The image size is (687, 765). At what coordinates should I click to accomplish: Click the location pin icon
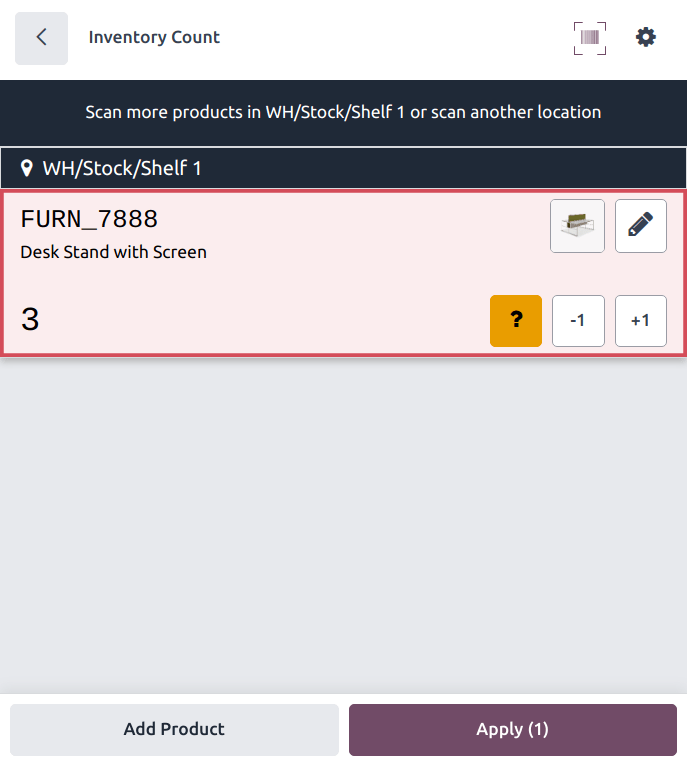[x=27, y=168]
